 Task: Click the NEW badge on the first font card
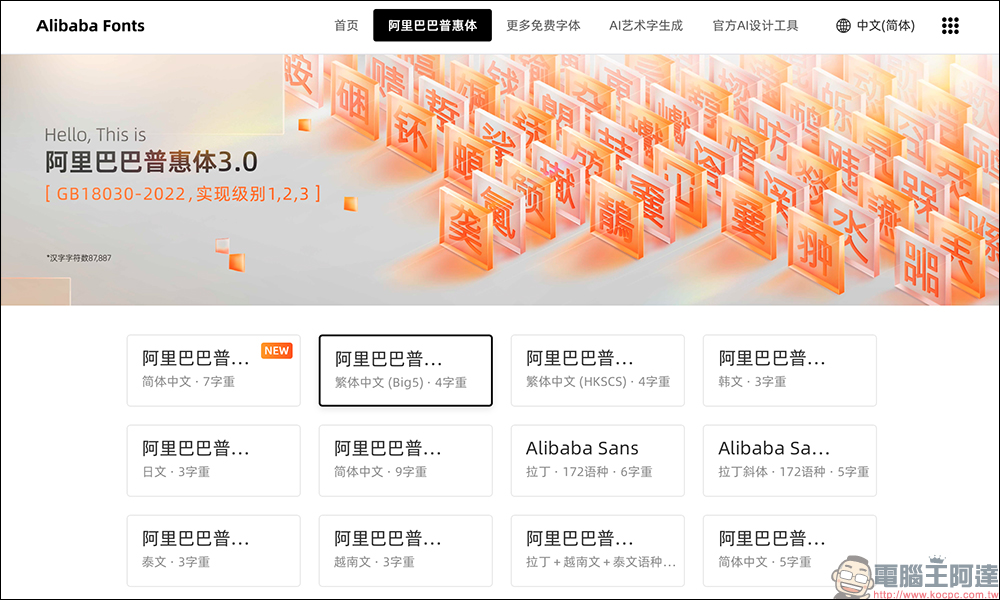276,350
